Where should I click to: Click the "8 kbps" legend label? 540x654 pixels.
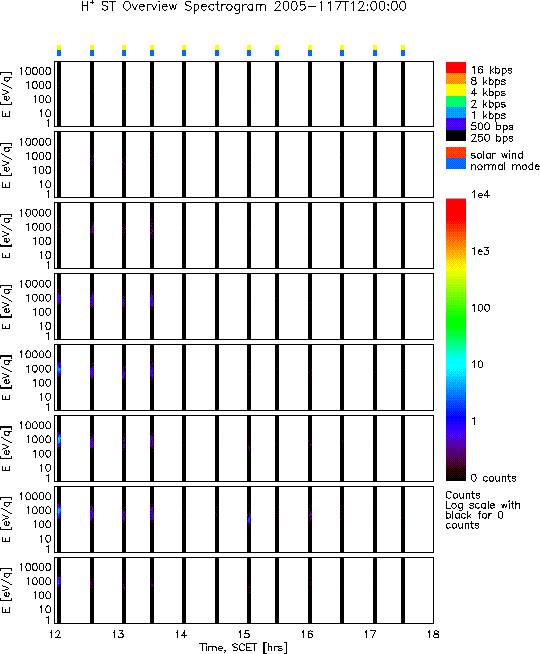click(x=488, y=81)
